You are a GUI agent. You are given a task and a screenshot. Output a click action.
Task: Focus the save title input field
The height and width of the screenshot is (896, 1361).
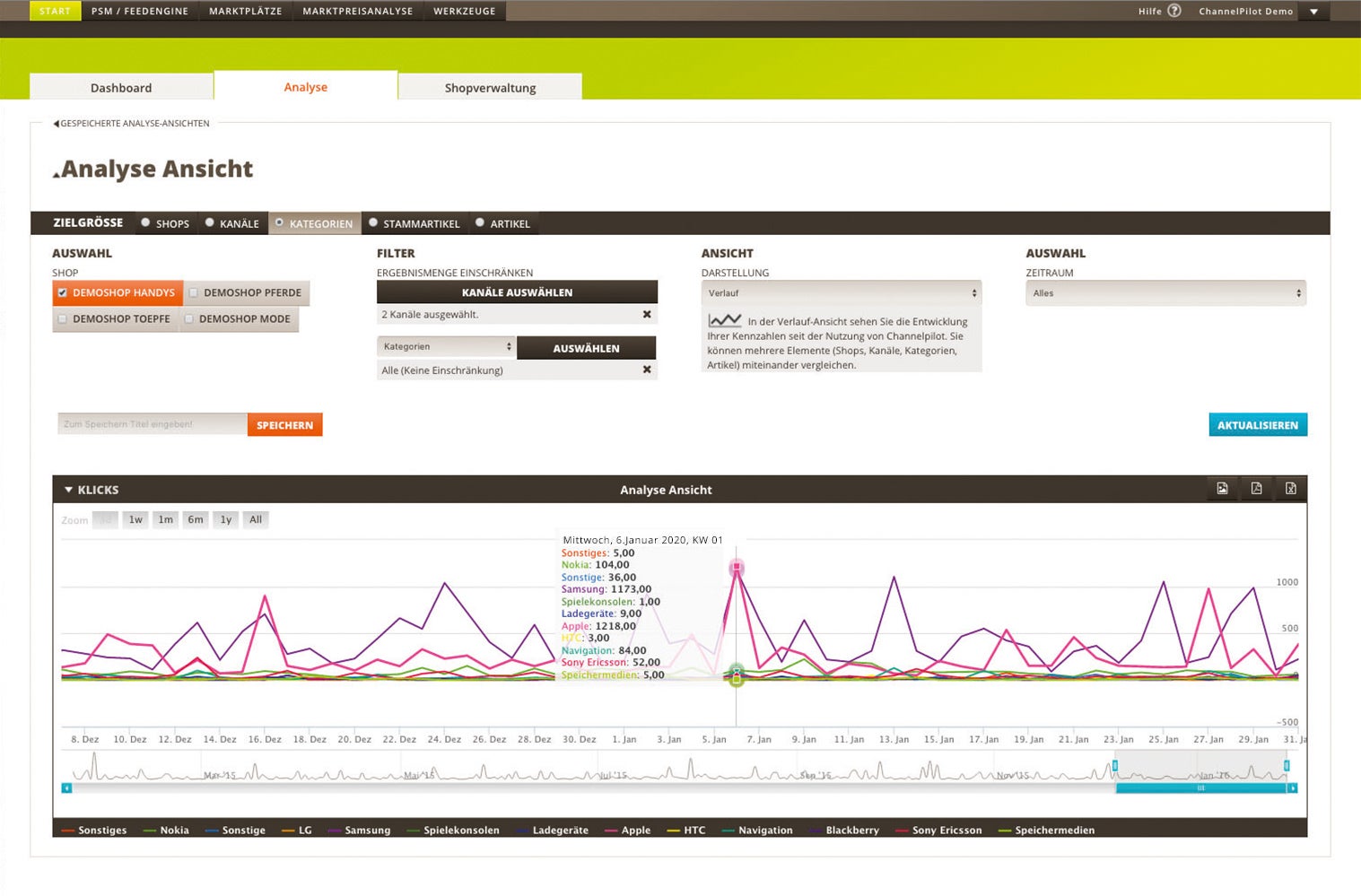(152, 424)
